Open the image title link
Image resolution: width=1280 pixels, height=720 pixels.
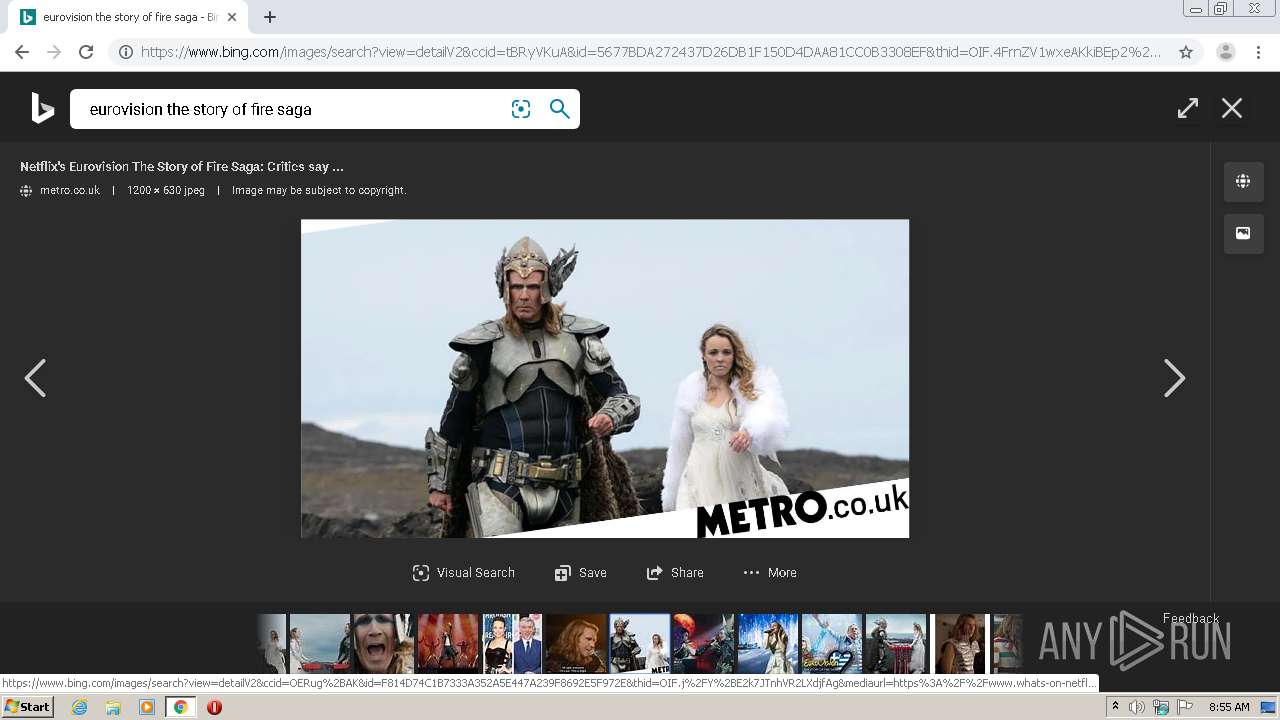182,167
